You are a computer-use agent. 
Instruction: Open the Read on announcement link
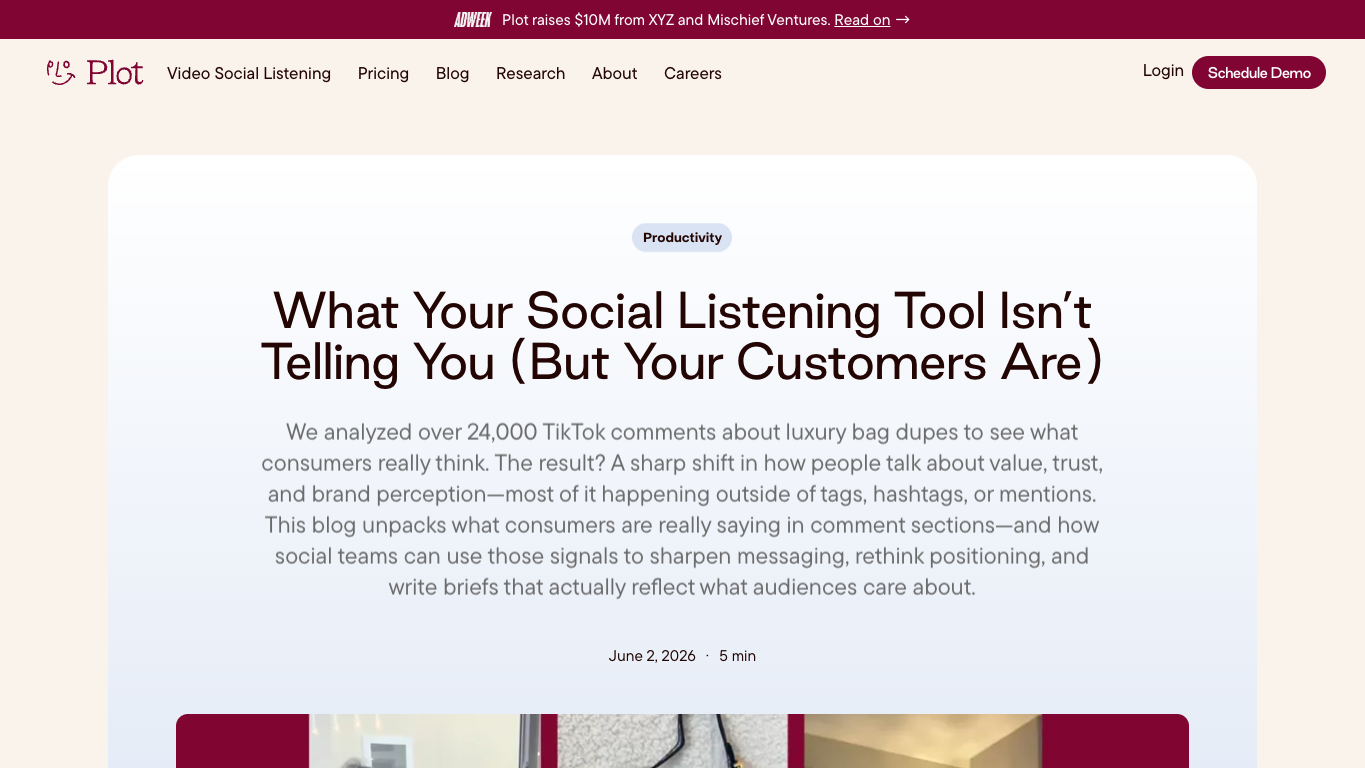(862, 20)
